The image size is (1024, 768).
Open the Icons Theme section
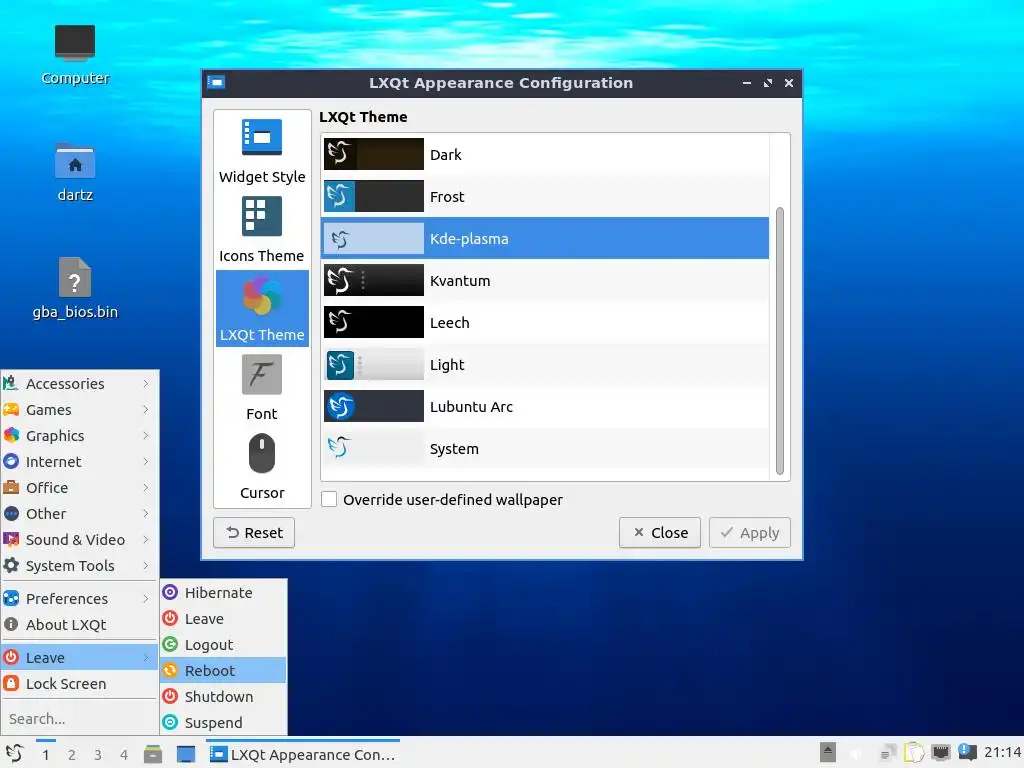pos(262,231)
